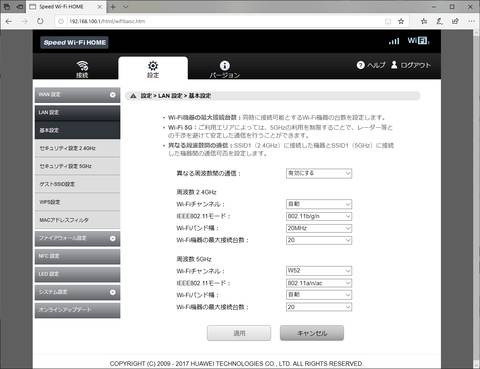
Task: Click the 周波数 2.4GHz section heading
Action: (196, 192)
